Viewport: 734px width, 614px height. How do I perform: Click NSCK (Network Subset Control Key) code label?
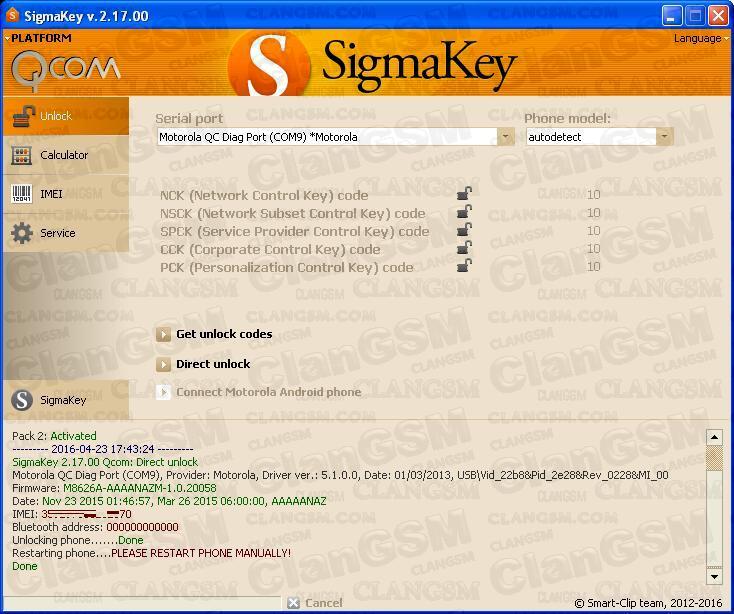tap(293, 213)
